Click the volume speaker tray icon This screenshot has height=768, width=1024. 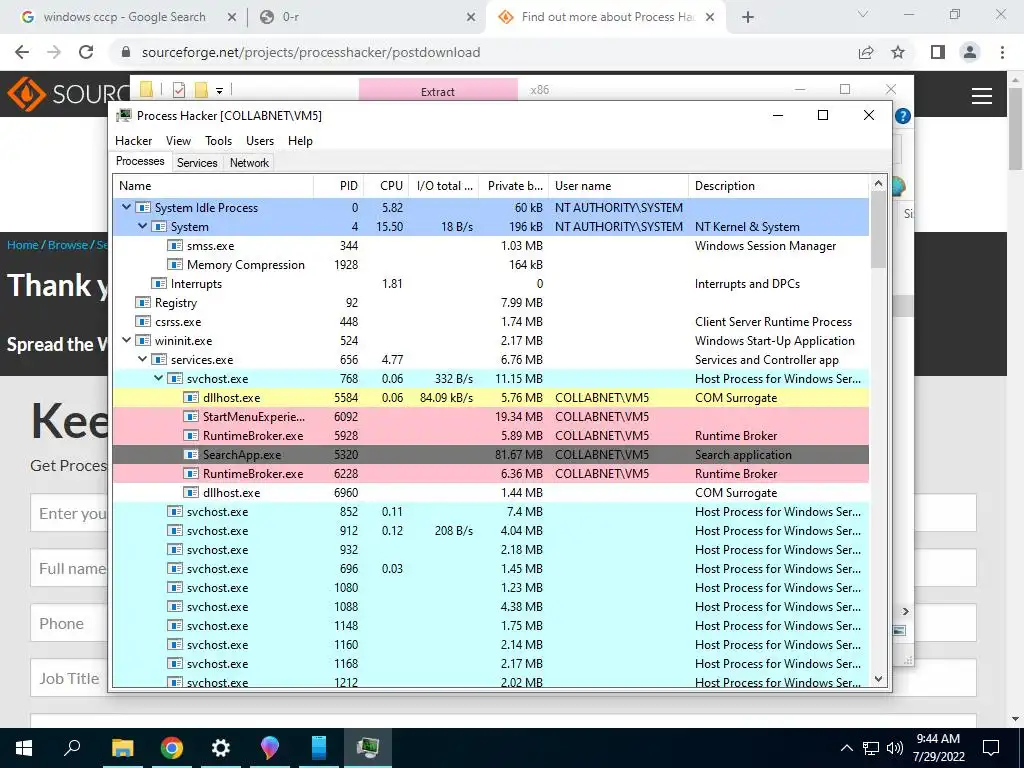pyautogui.click(x=895, y=748)
